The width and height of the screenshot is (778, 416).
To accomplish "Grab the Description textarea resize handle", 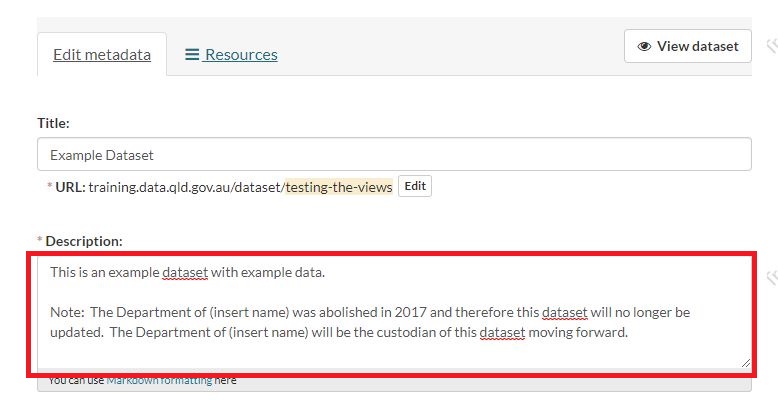I will pyautogui.click(x=745, y=363).
